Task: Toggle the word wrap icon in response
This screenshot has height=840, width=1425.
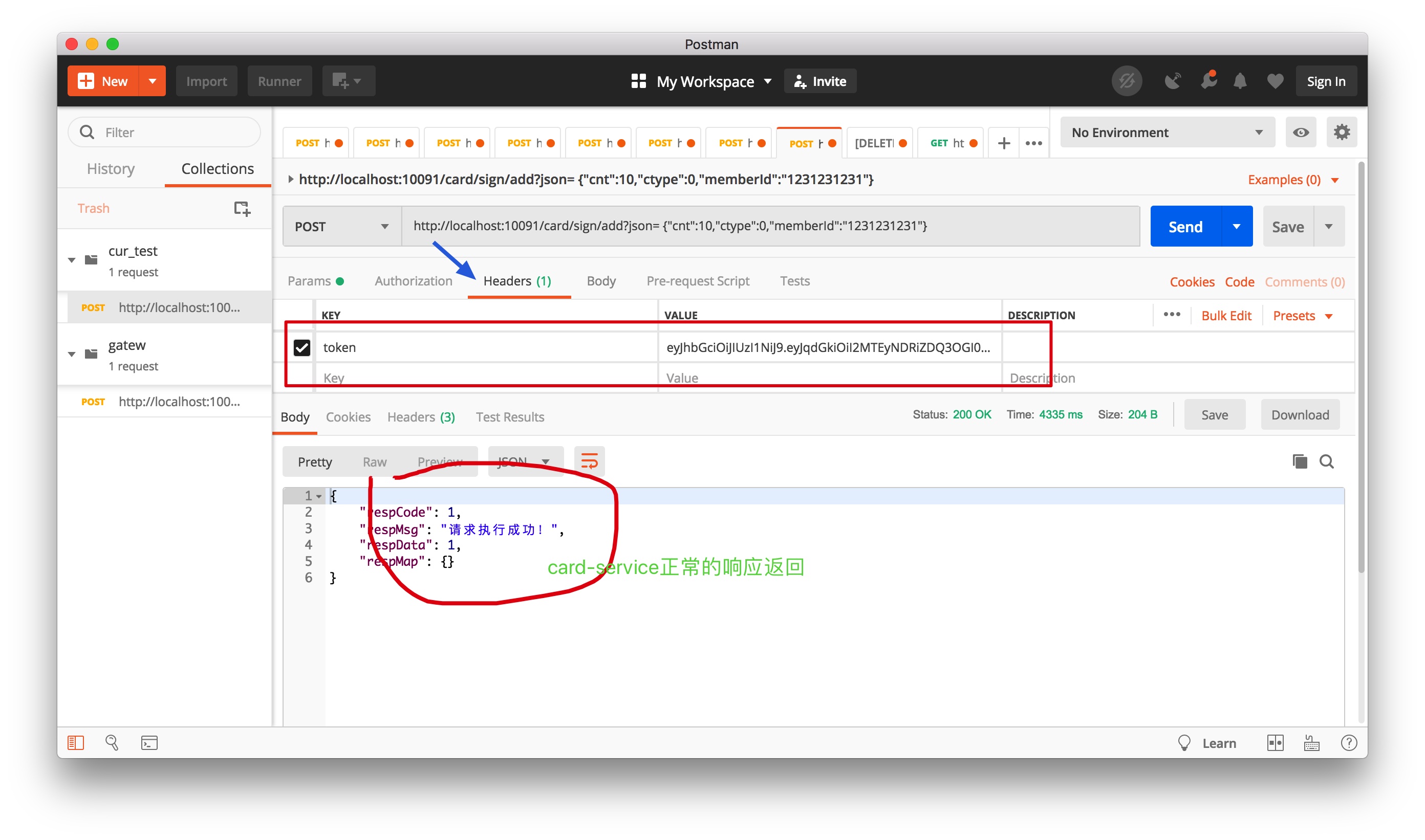Action: click(x=589, y=461)
